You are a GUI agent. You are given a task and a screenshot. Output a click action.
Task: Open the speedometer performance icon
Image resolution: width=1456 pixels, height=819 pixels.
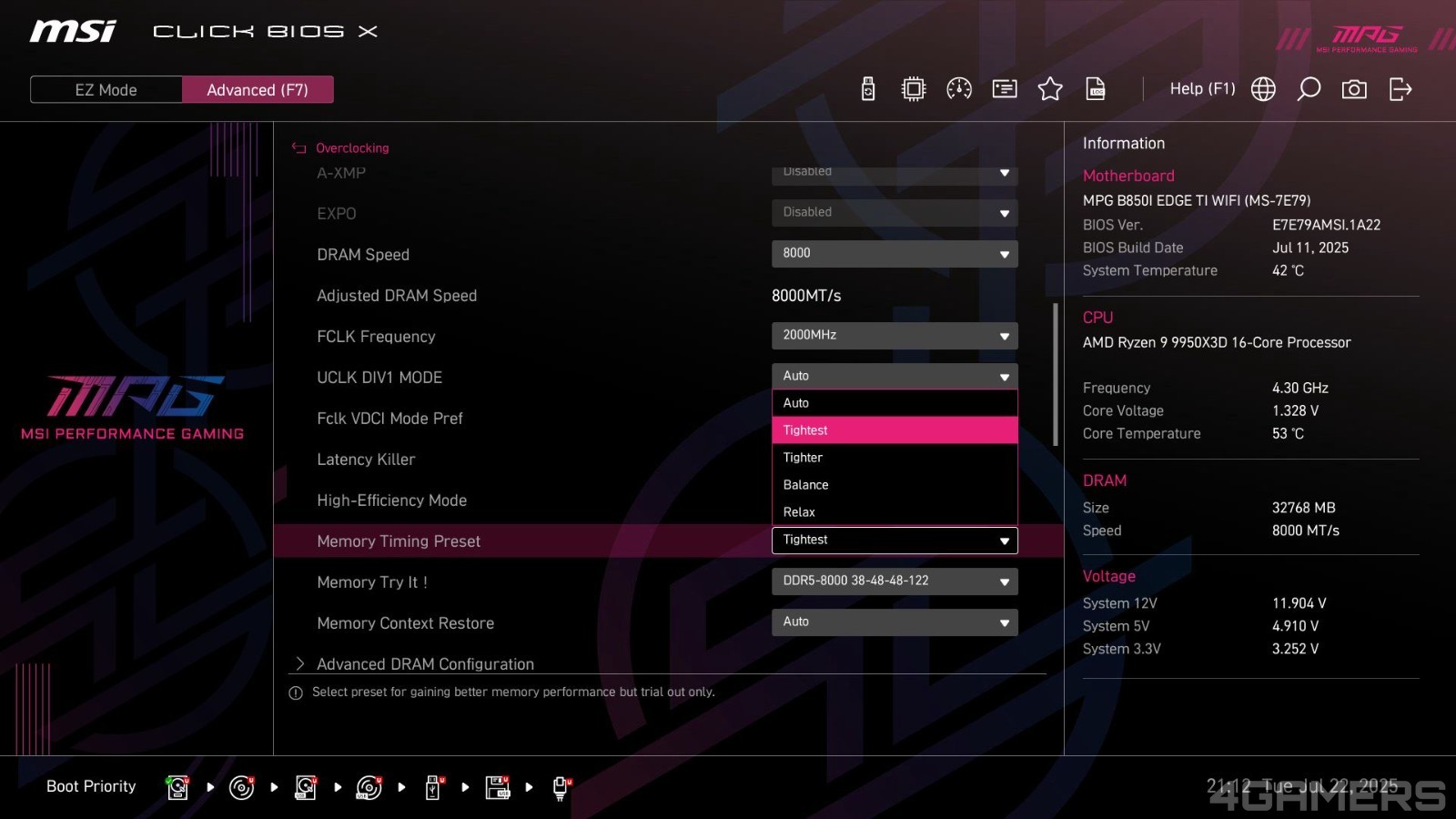coord(959,88)
